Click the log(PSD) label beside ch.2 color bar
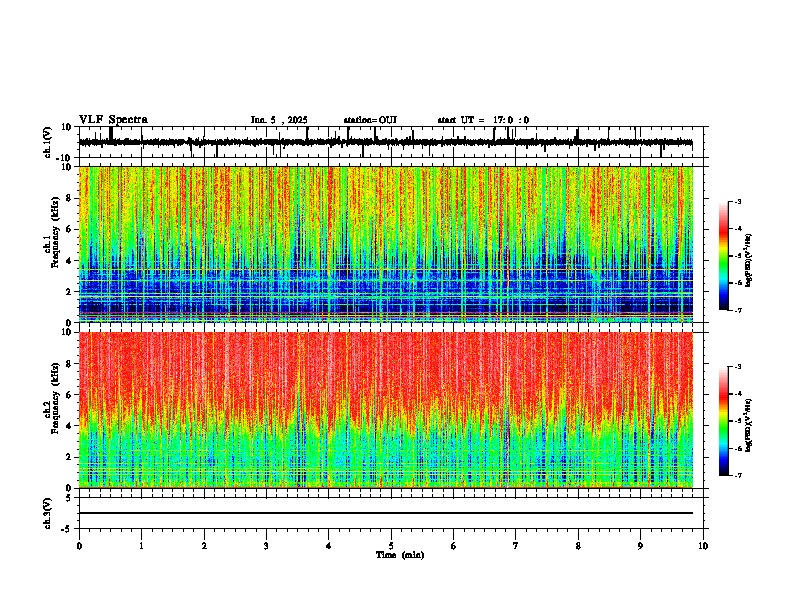The height and width of the screenshot is (612, 792). (748, 425)
